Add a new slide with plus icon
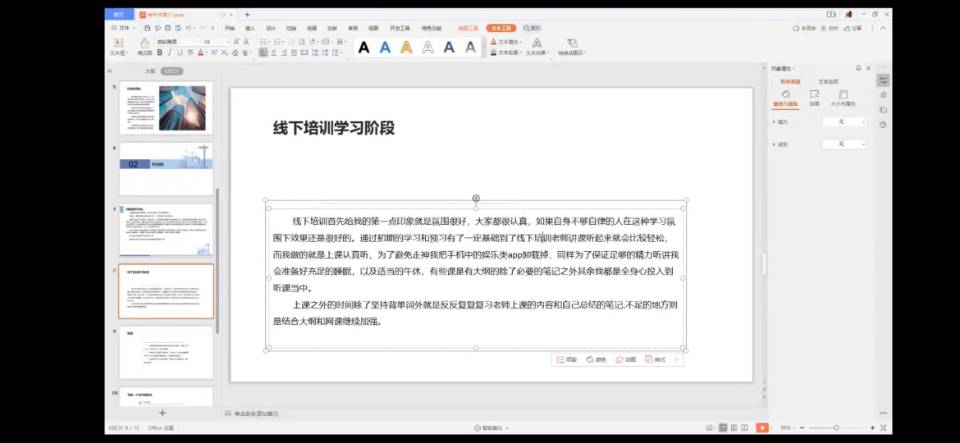This screenshot has width=960, height=443. coord(163,413)
